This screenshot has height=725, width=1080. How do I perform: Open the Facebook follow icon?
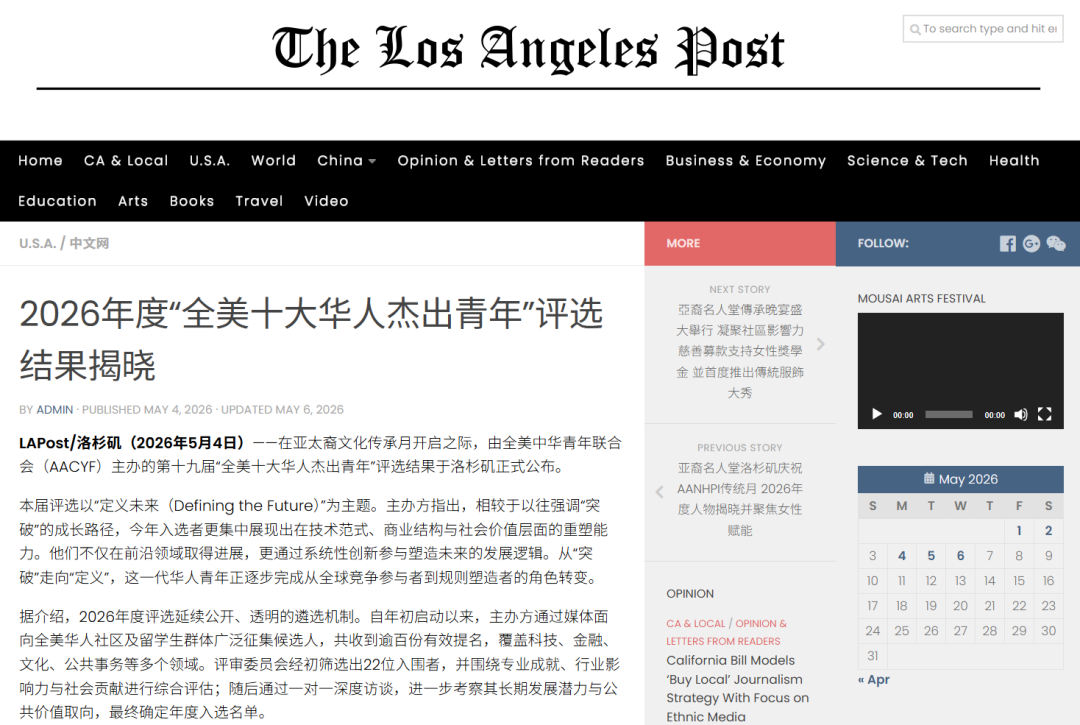pos(1008,244)
